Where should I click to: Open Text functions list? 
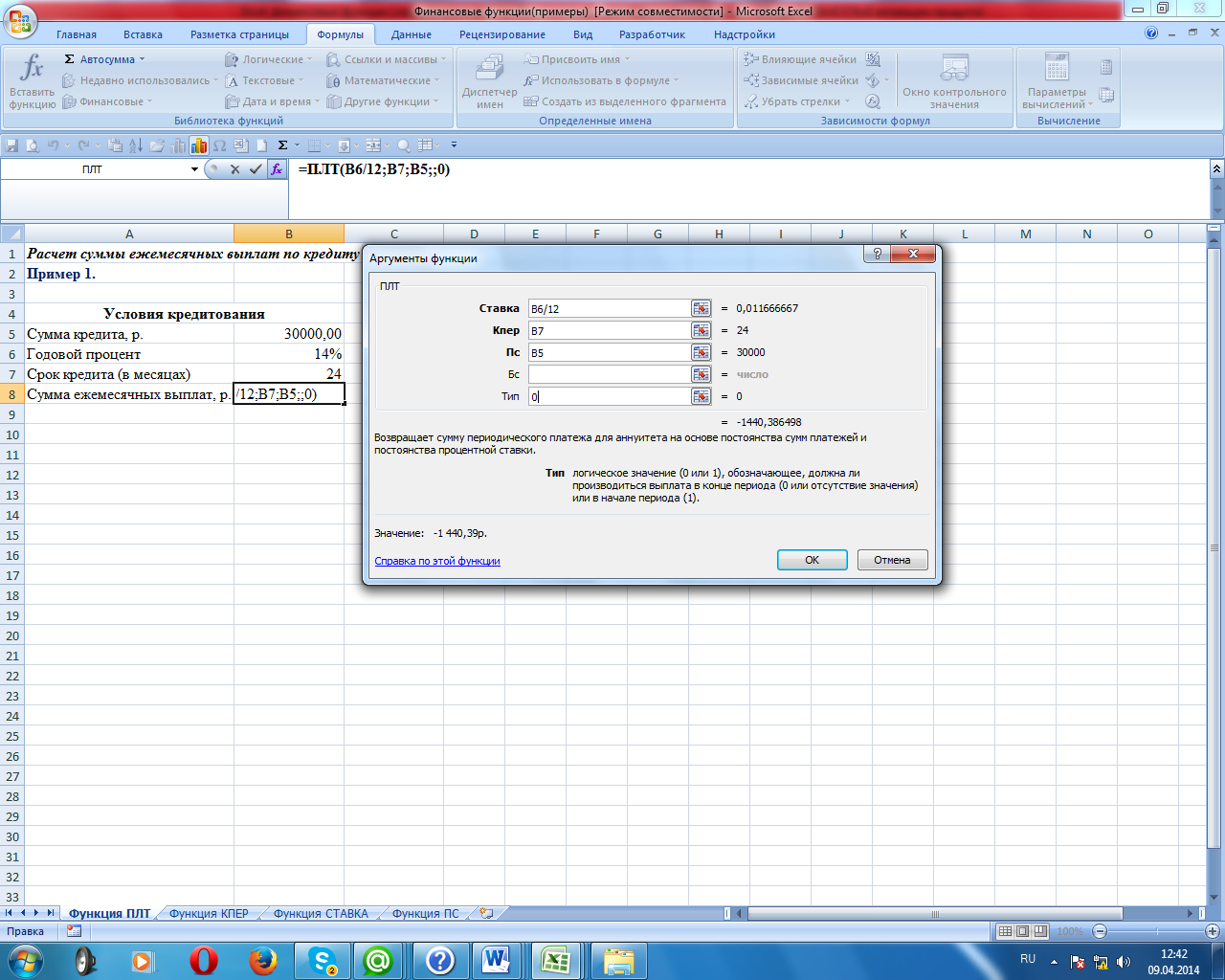(x=265, y=80)
